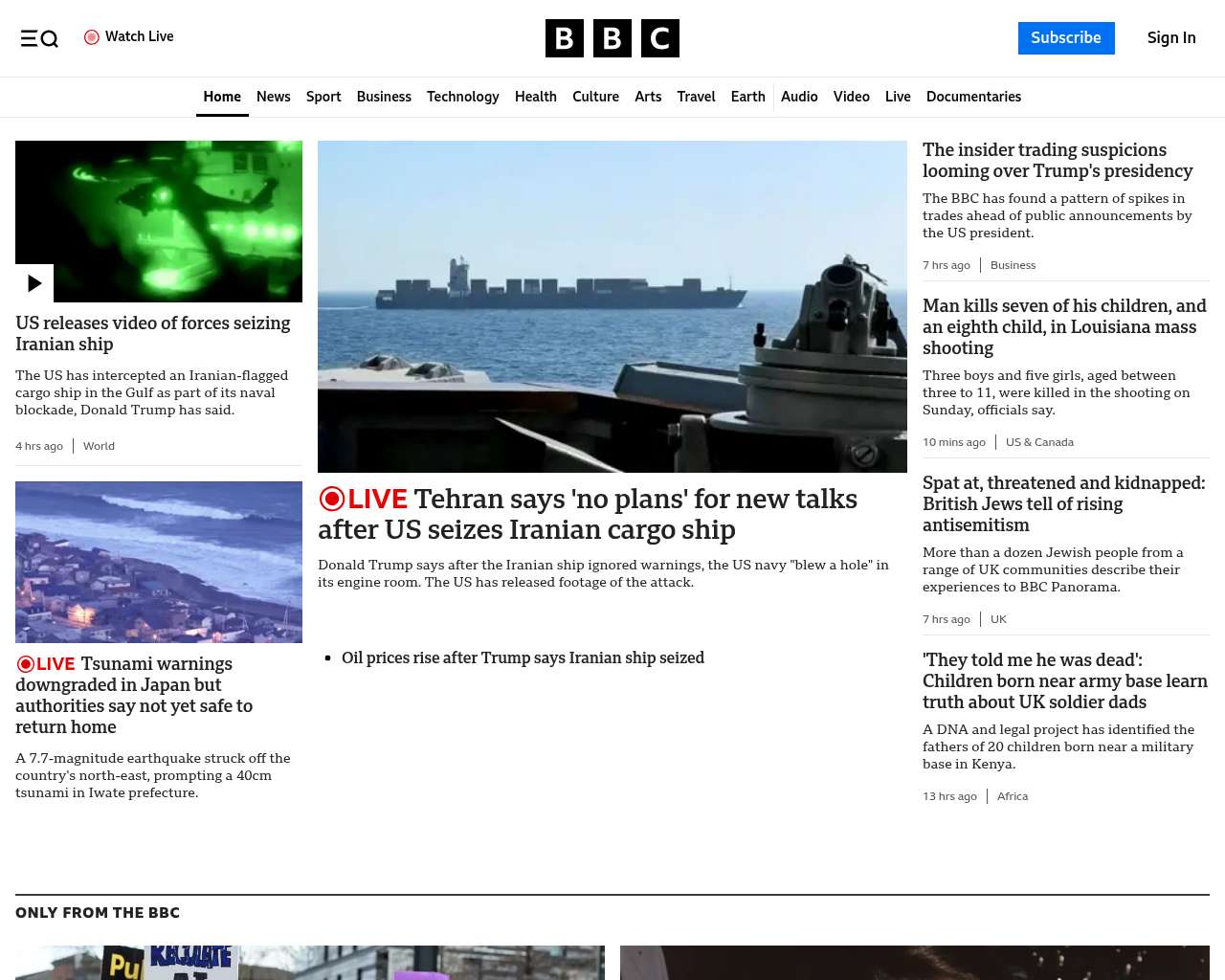1225x980 pixels.
Task: Click Sign In
Action: [1170, 38]
